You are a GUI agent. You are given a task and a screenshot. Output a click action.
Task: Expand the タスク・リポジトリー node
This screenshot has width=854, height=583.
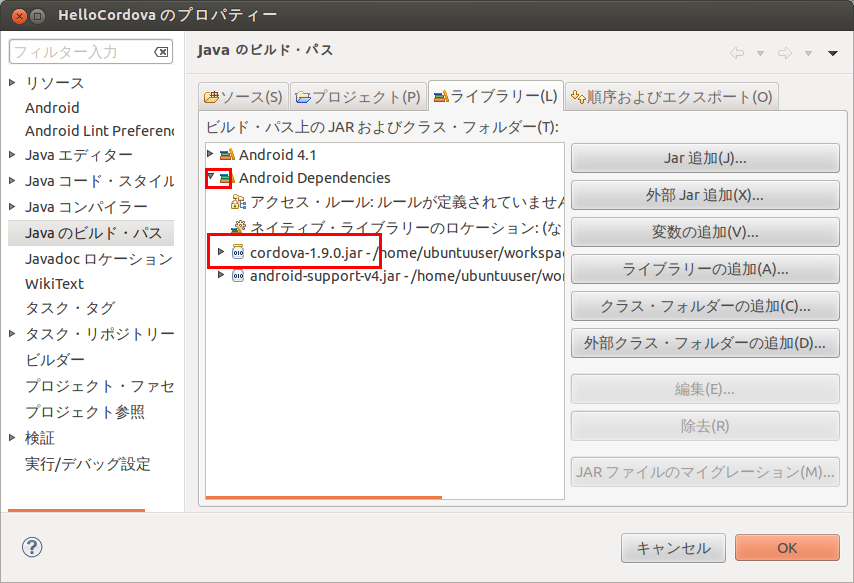tap(12, 333)
